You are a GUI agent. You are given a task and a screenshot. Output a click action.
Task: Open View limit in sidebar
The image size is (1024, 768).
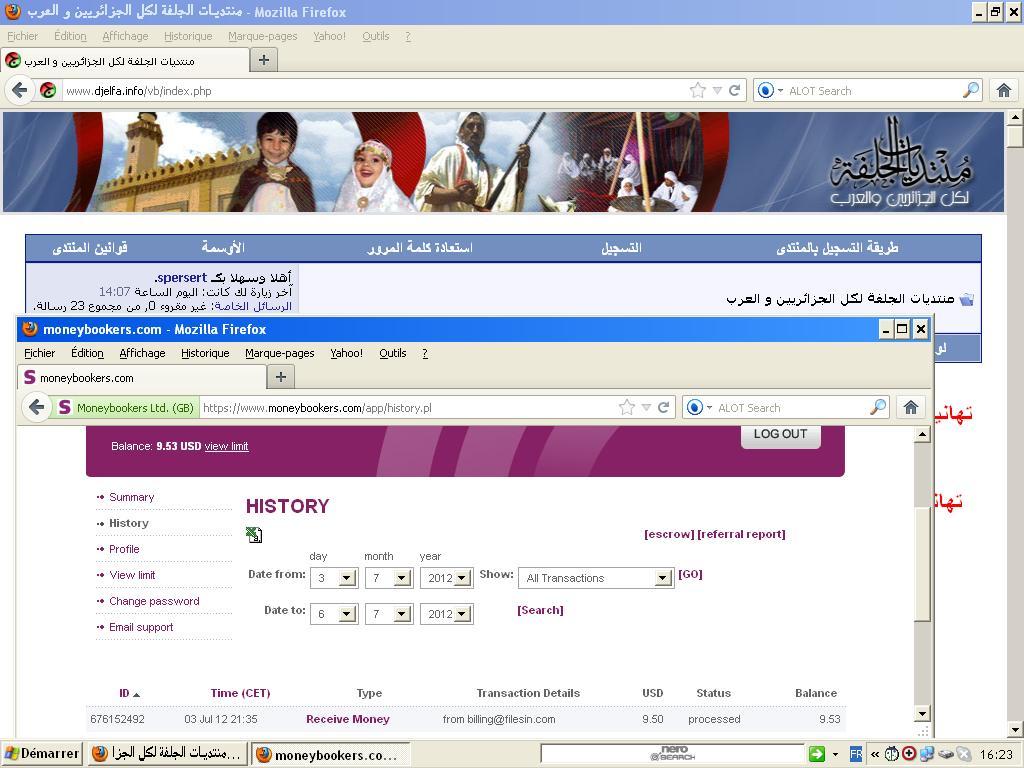pyautogui.click(x=132, y=575)
